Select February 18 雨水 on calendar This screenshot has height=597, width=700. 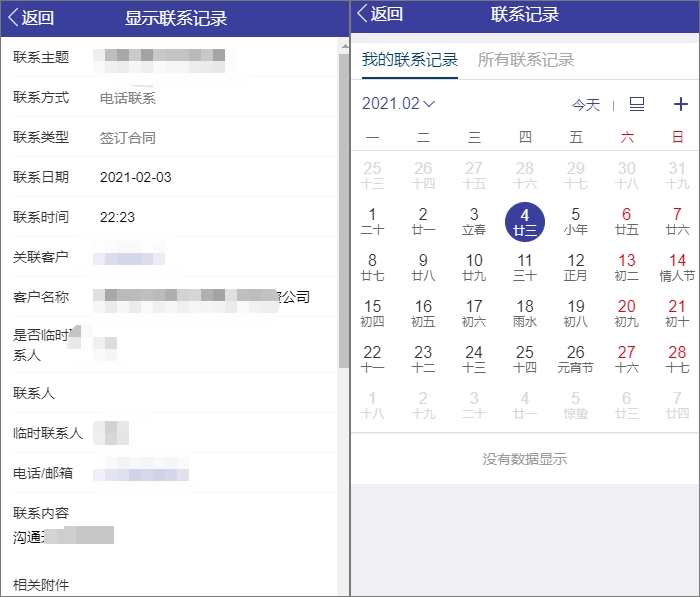524,313
